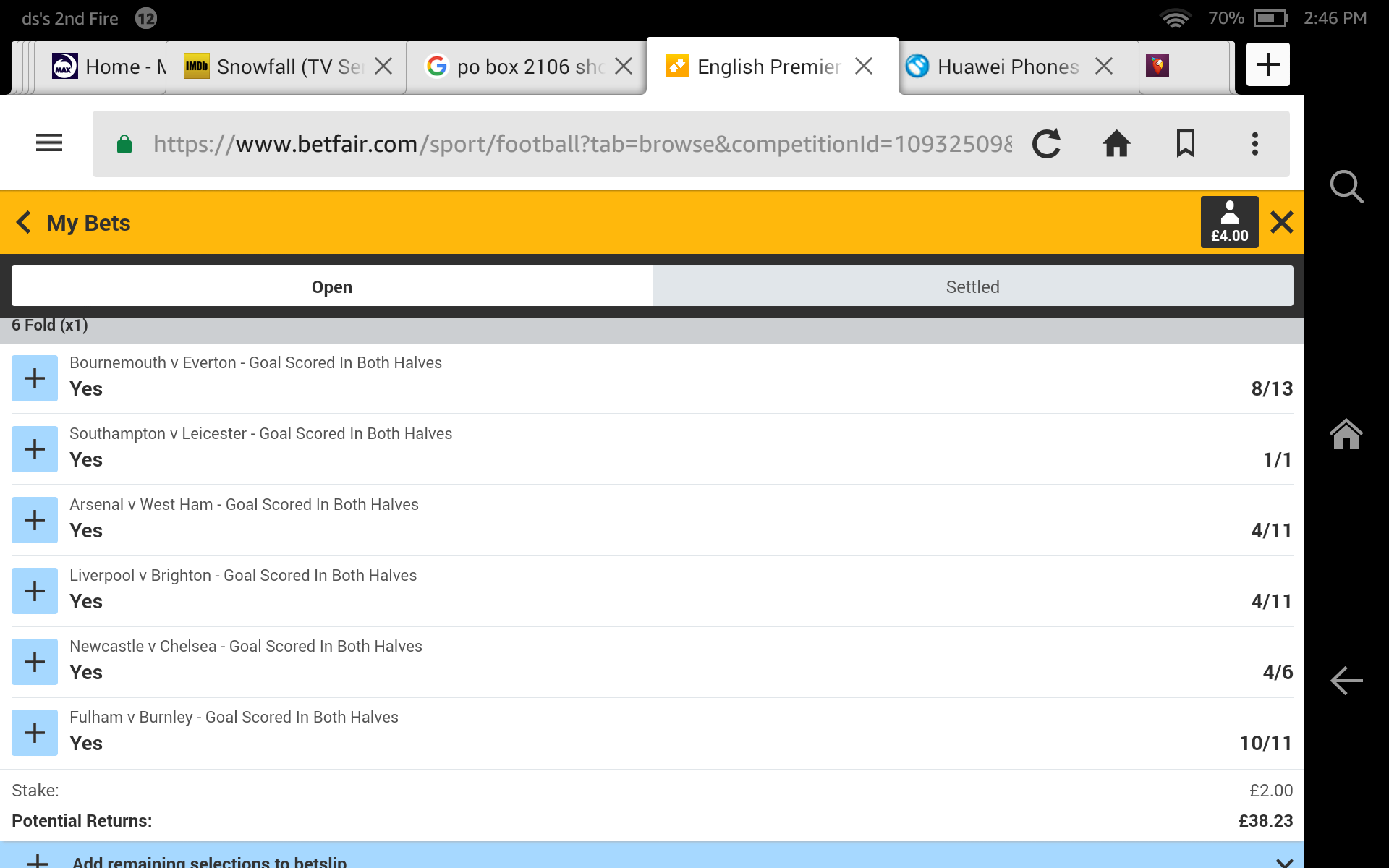Click the 10/11 odds value
Screen dimensions: 1389x868
point(1266,743)
